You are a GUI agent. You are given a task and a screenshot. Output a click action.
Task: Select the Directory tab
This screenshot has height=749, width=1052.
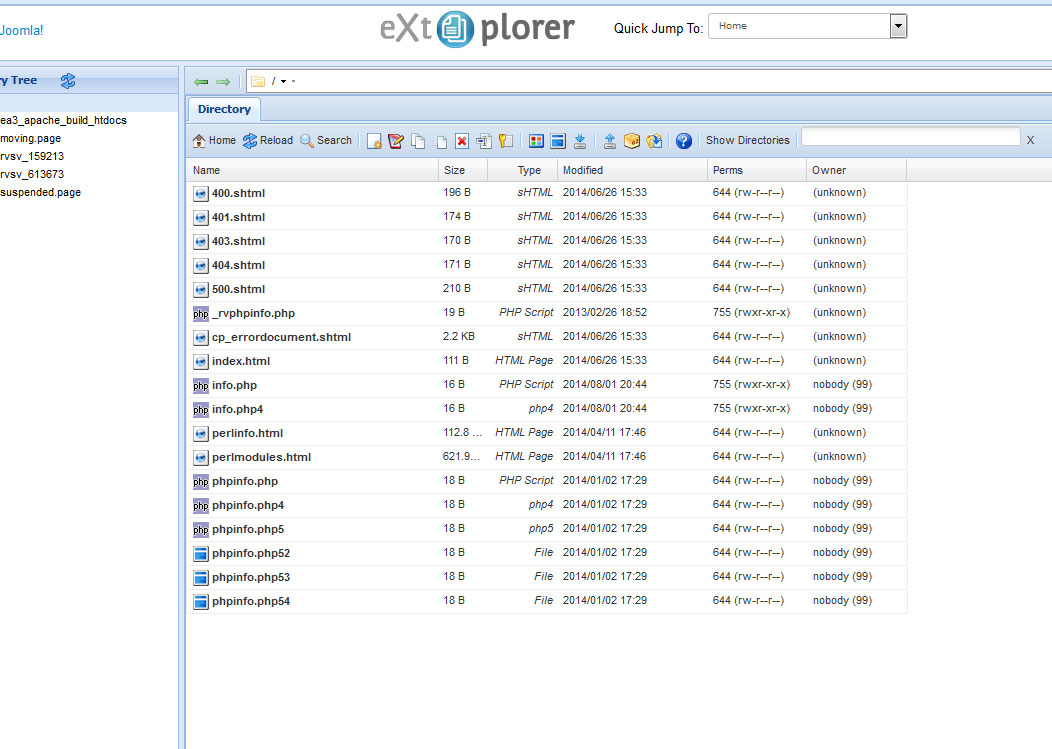[x=224, y=110]
